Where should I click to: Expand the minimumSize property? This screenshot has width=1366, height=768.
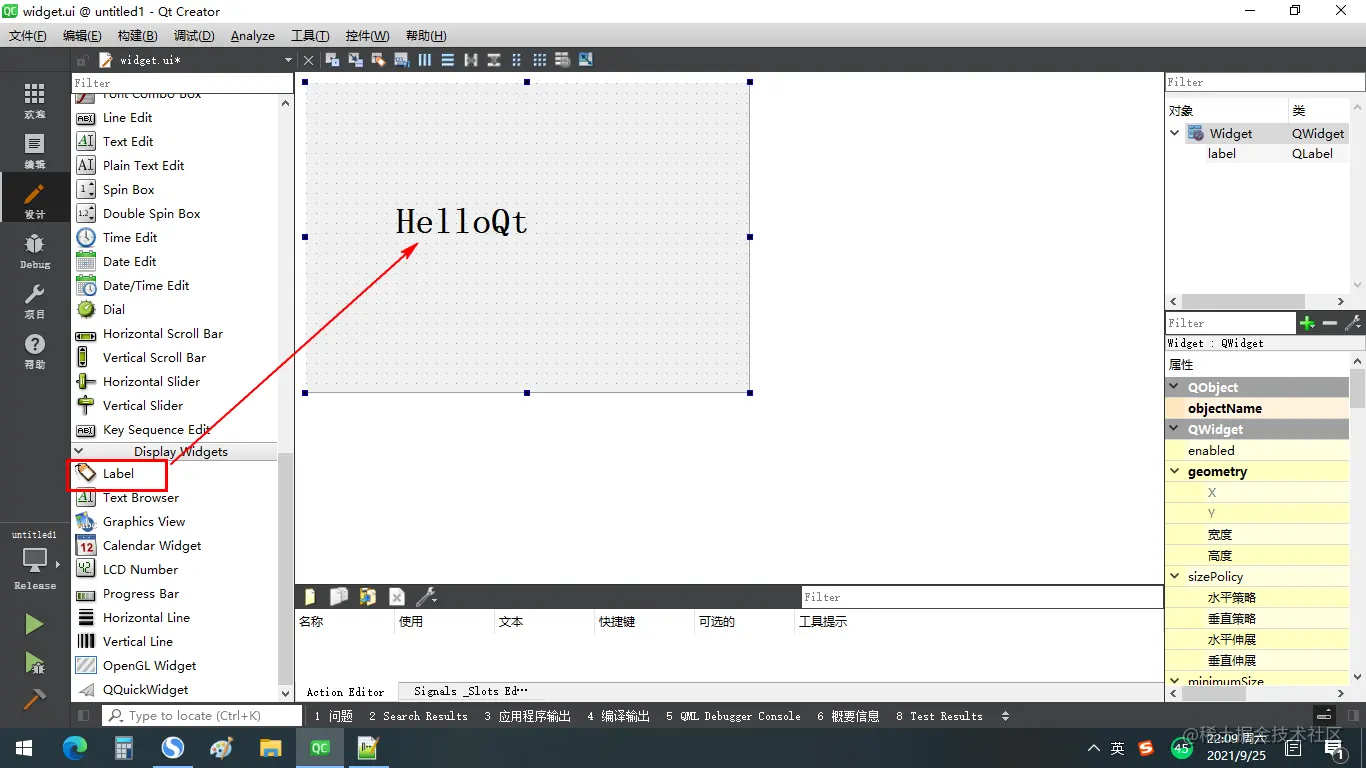(1175, 681)
